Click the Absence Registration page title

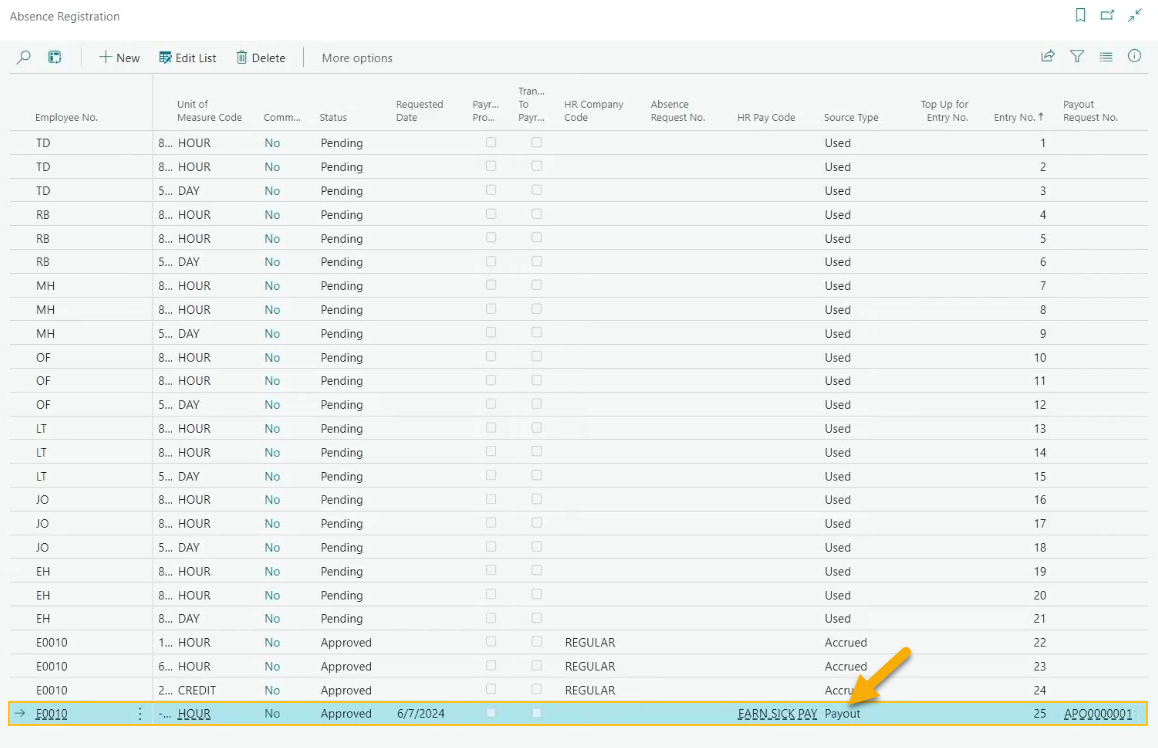64,16
